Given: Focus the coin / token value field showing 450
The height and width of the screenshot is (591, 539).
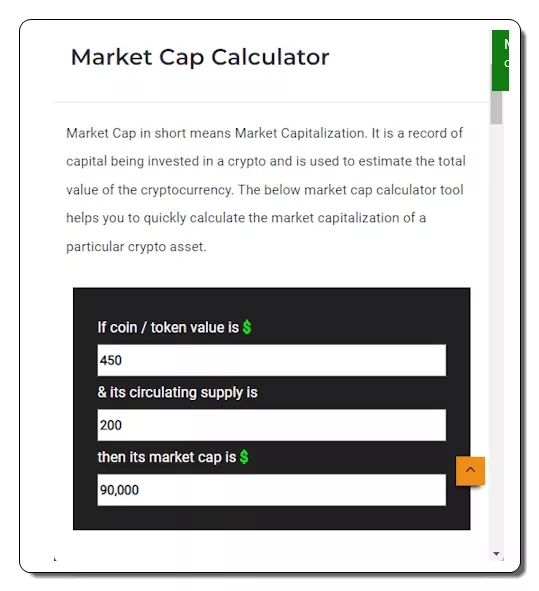Looking at the screenshot, I should 271,360.
